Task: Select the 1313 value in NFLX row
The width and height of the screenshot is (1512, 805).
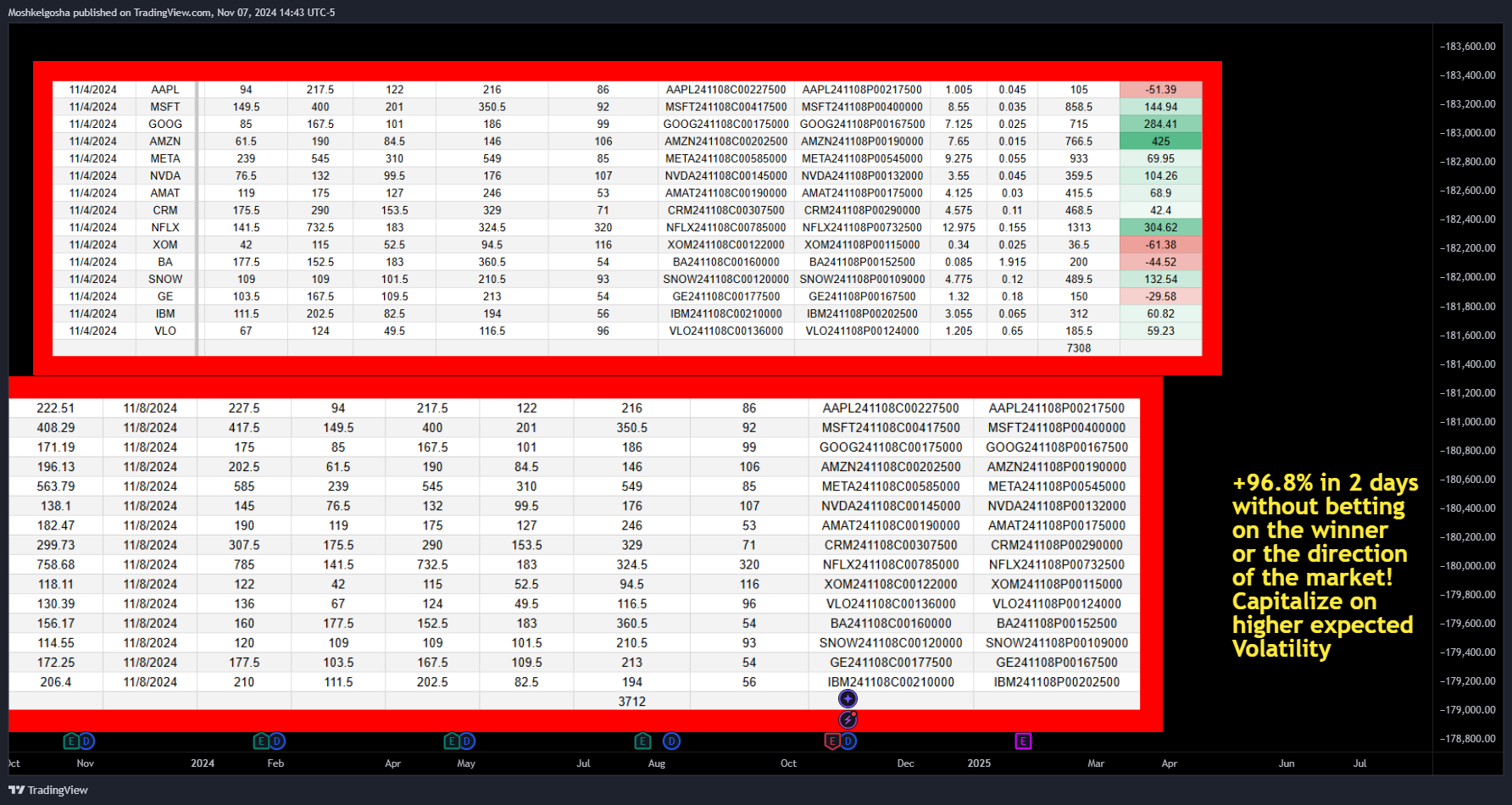Action: [1079, 228]
